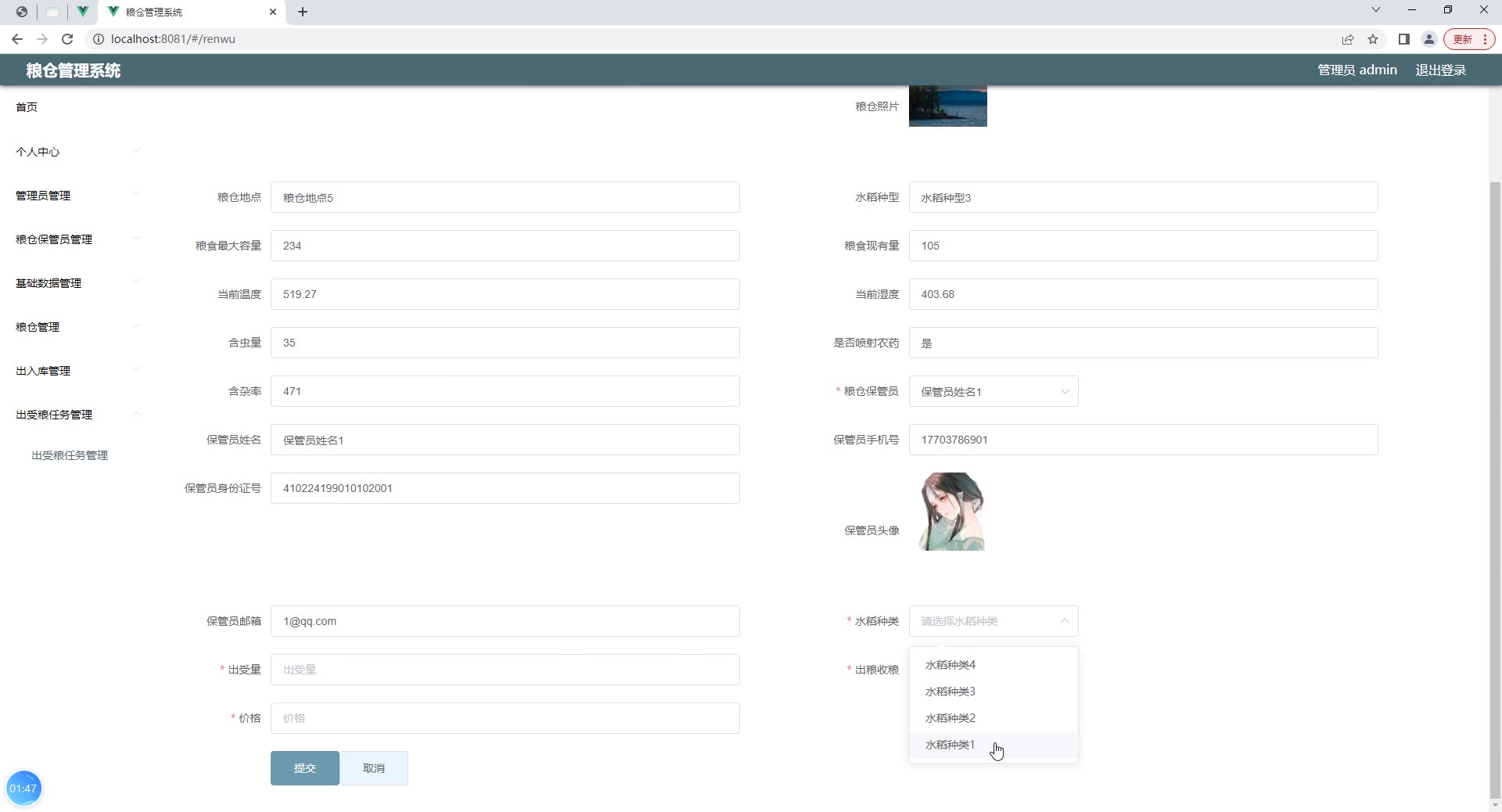
Task: Click the 粮仓照片 thumbnail image
Action: [x=948, y=106]
